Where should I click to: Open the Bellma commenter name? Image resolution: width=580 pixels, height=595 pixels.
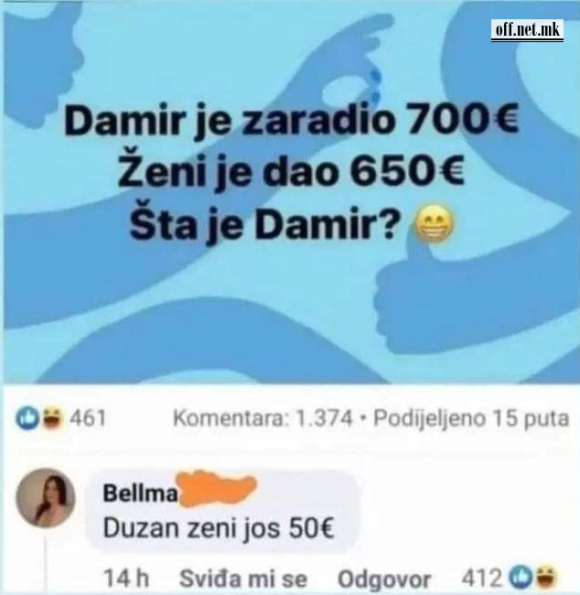pyautogui.click(x=140, y=493)
